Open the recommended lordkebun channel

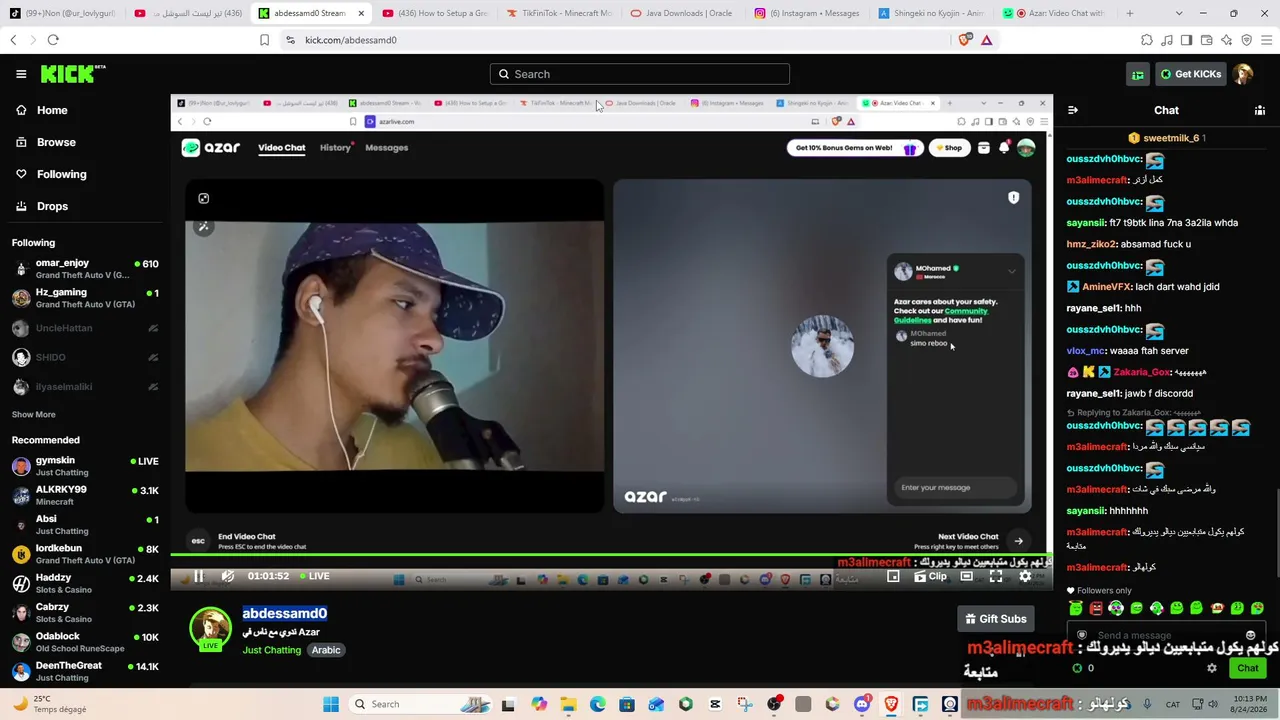coord(85,554)
